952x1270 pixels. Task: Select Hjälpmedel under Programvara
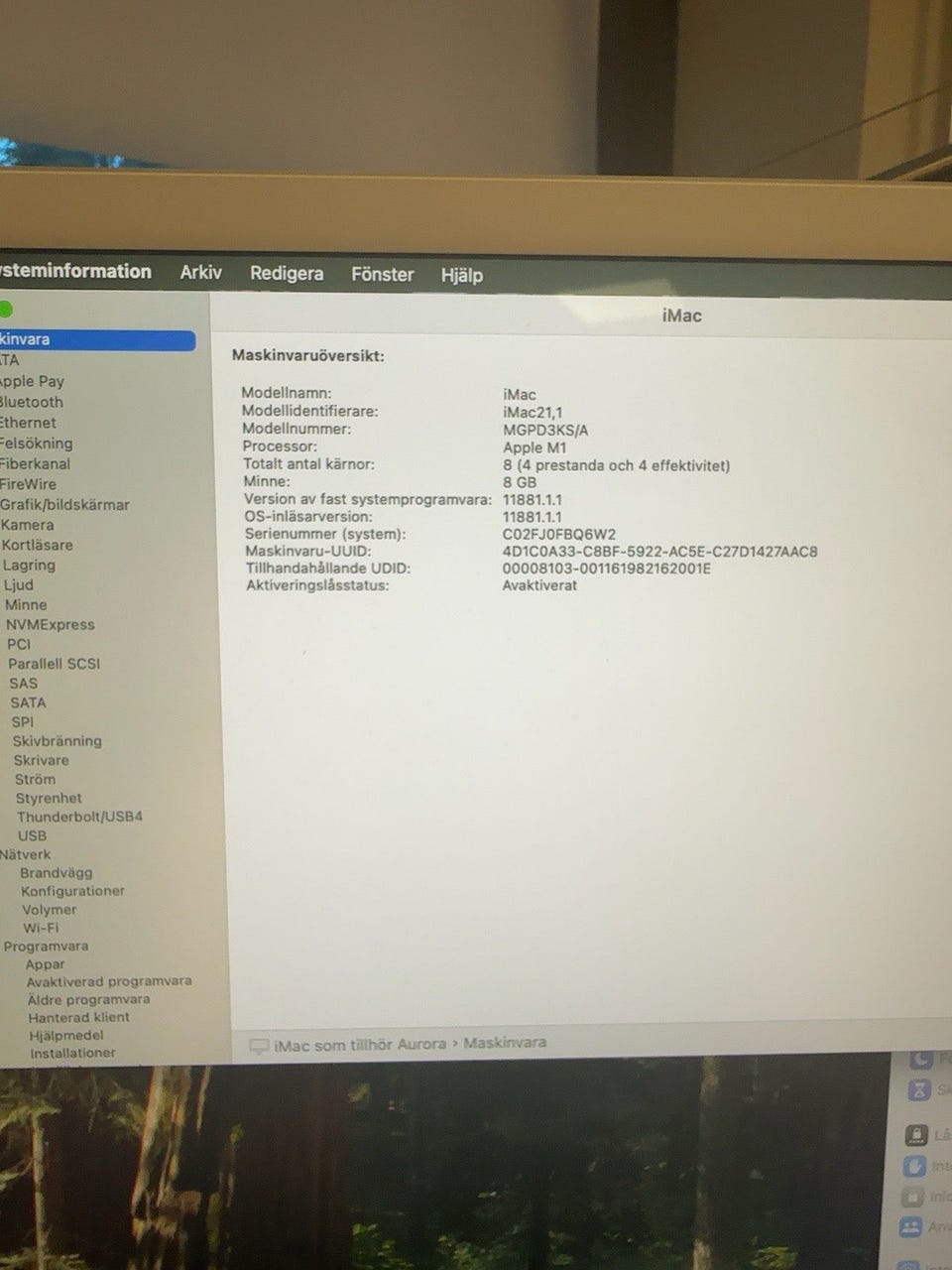coord(66,1035)
